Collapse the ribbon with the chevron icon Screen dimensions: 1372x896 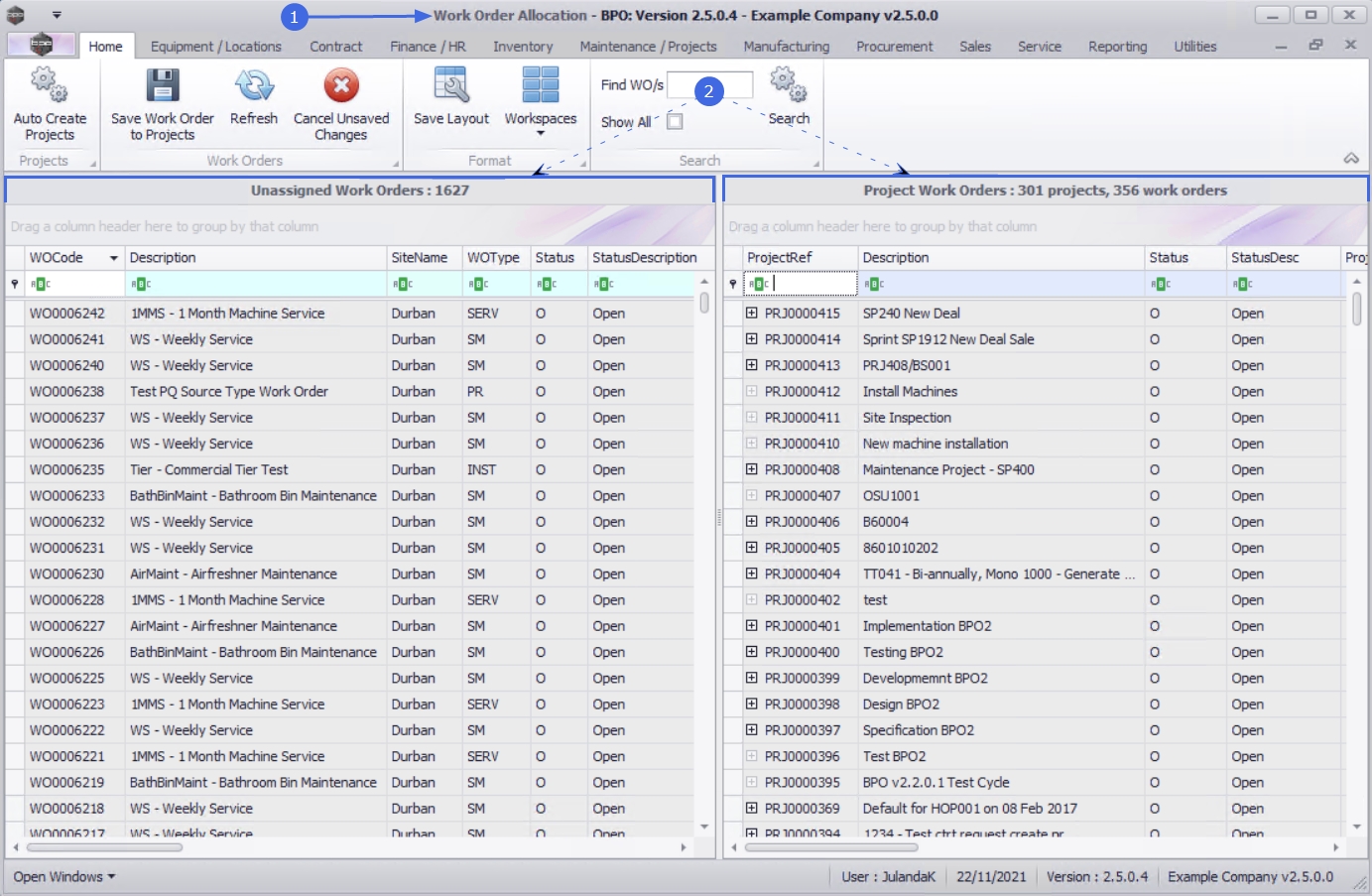coord(1350,159)
